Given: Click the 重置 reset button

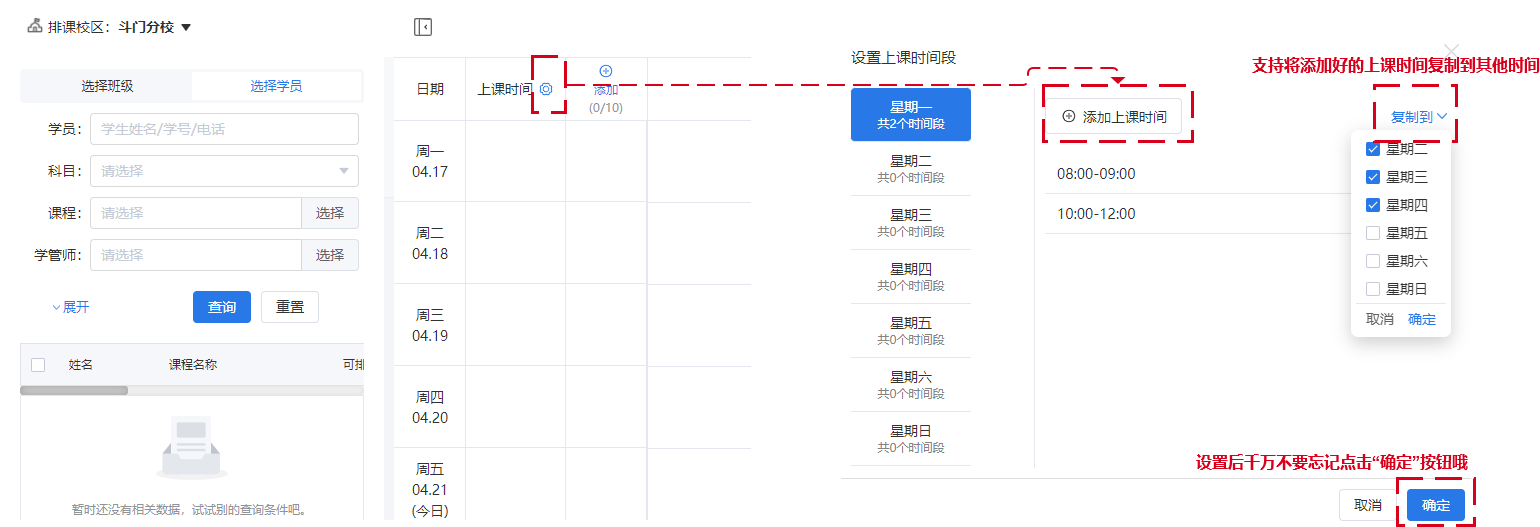Looking at the screenshot, I should point(290,307).
